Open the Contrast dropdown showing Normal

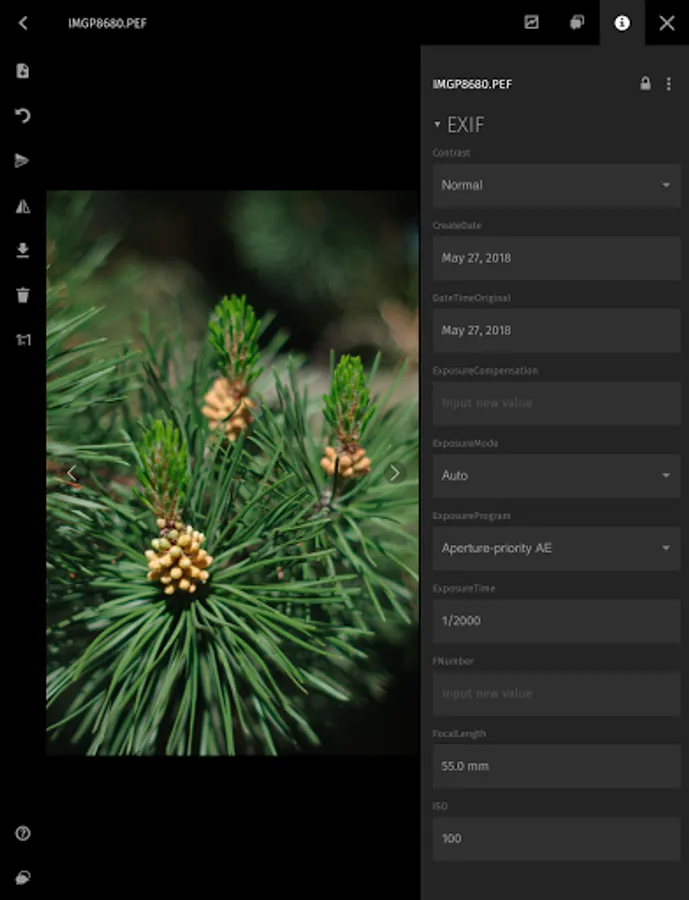556,185
